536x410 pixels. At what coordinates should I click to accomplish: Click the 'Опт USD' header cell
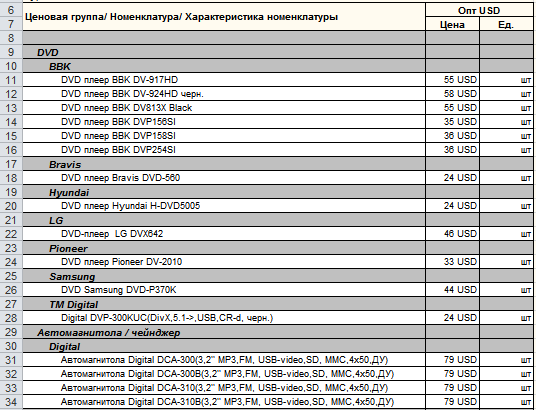click(479, 10)
